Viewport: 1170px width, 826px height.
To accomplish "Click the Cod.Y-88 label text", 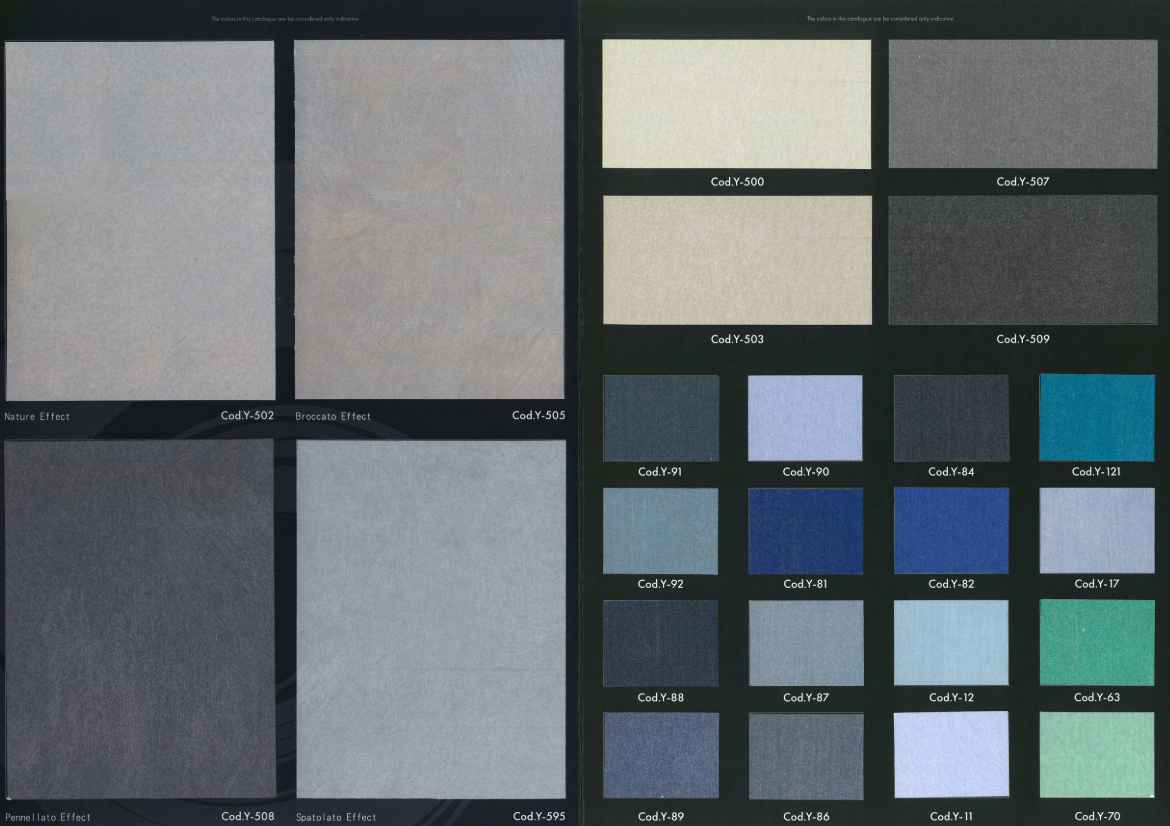I will point(661,698).
